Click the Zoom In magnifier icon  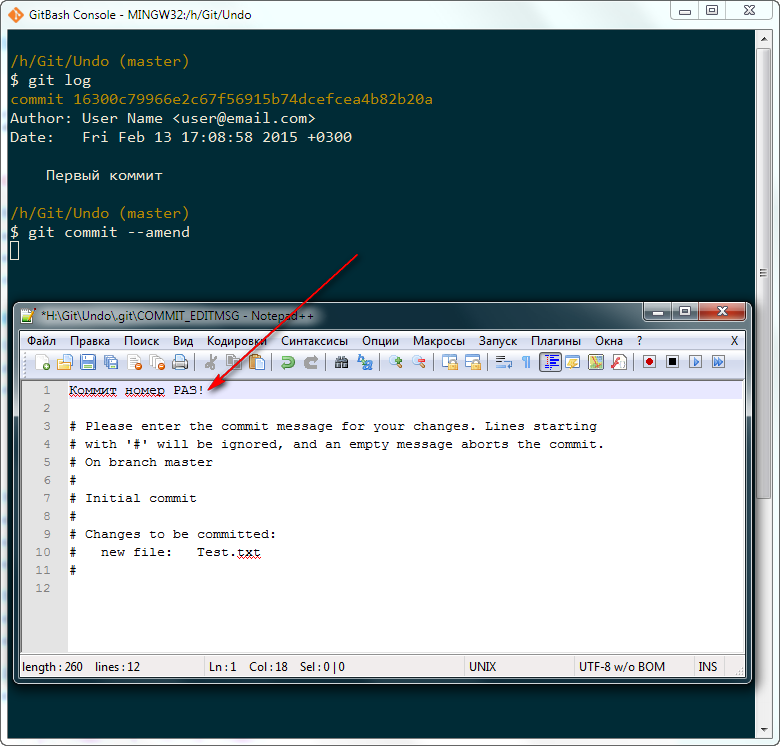pos(395,362)
